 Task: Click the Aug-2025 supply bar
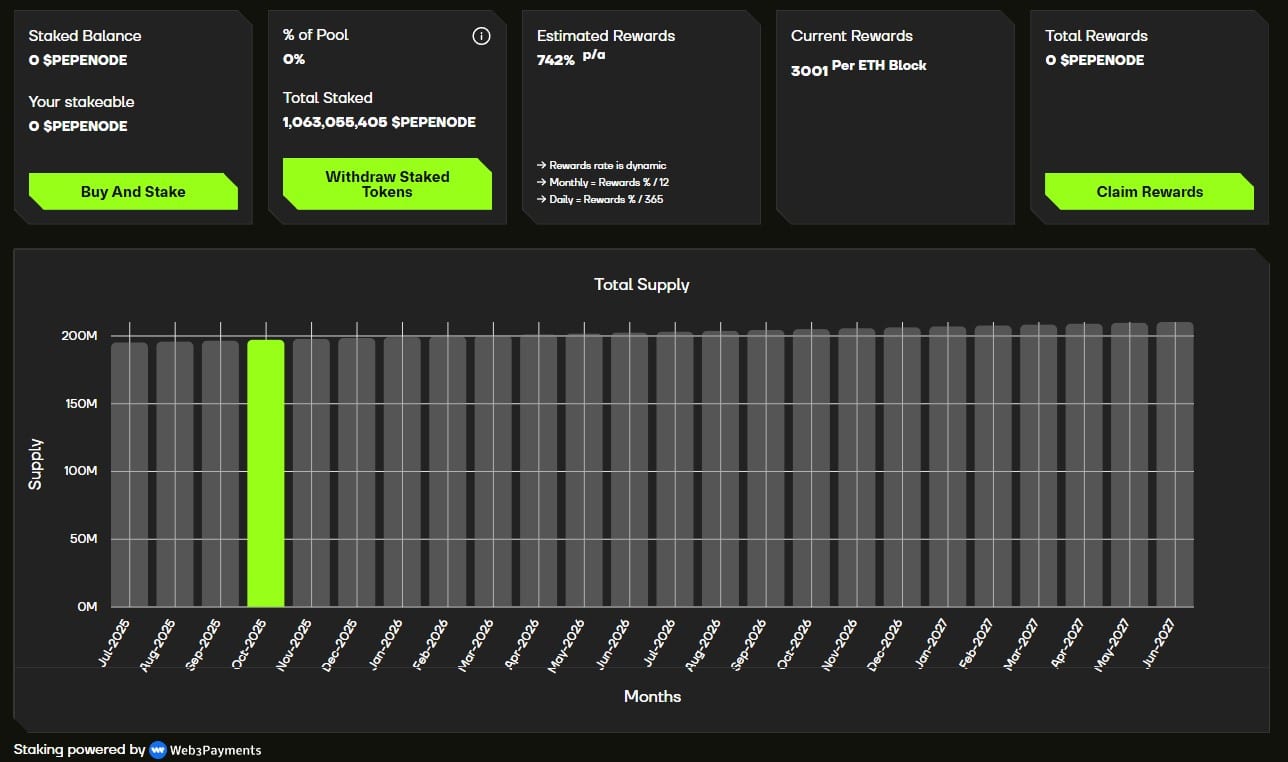[175, 474]
